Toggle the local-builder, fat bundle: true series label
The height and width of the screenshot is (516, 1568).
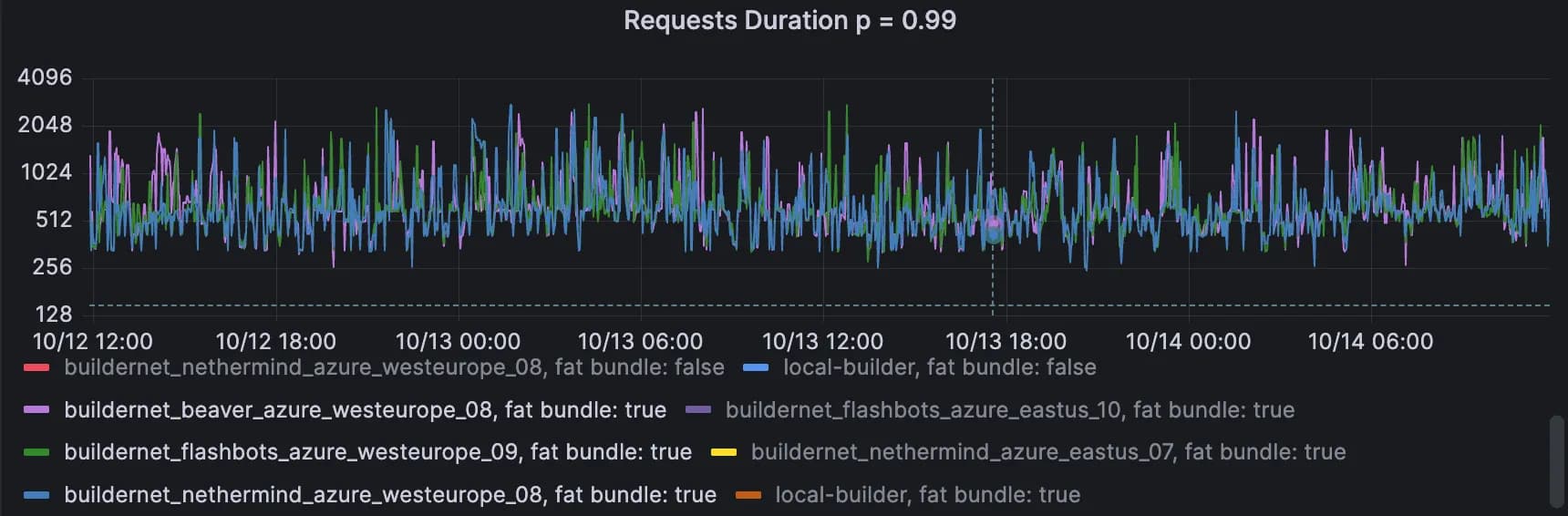coord(927,495)
